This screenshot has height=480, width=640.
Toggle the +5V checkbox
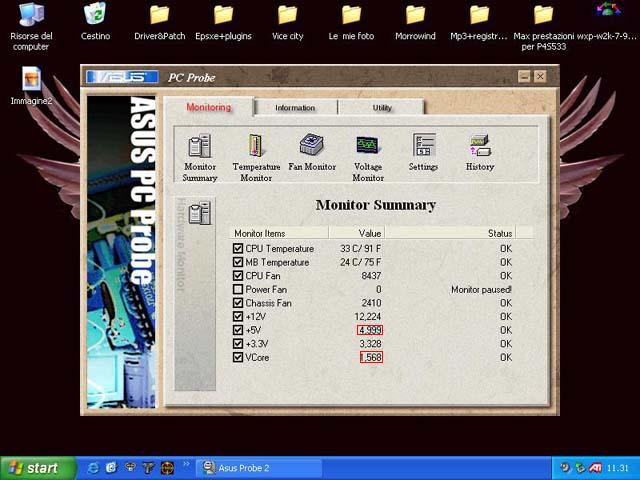click(x=238, y=330)
